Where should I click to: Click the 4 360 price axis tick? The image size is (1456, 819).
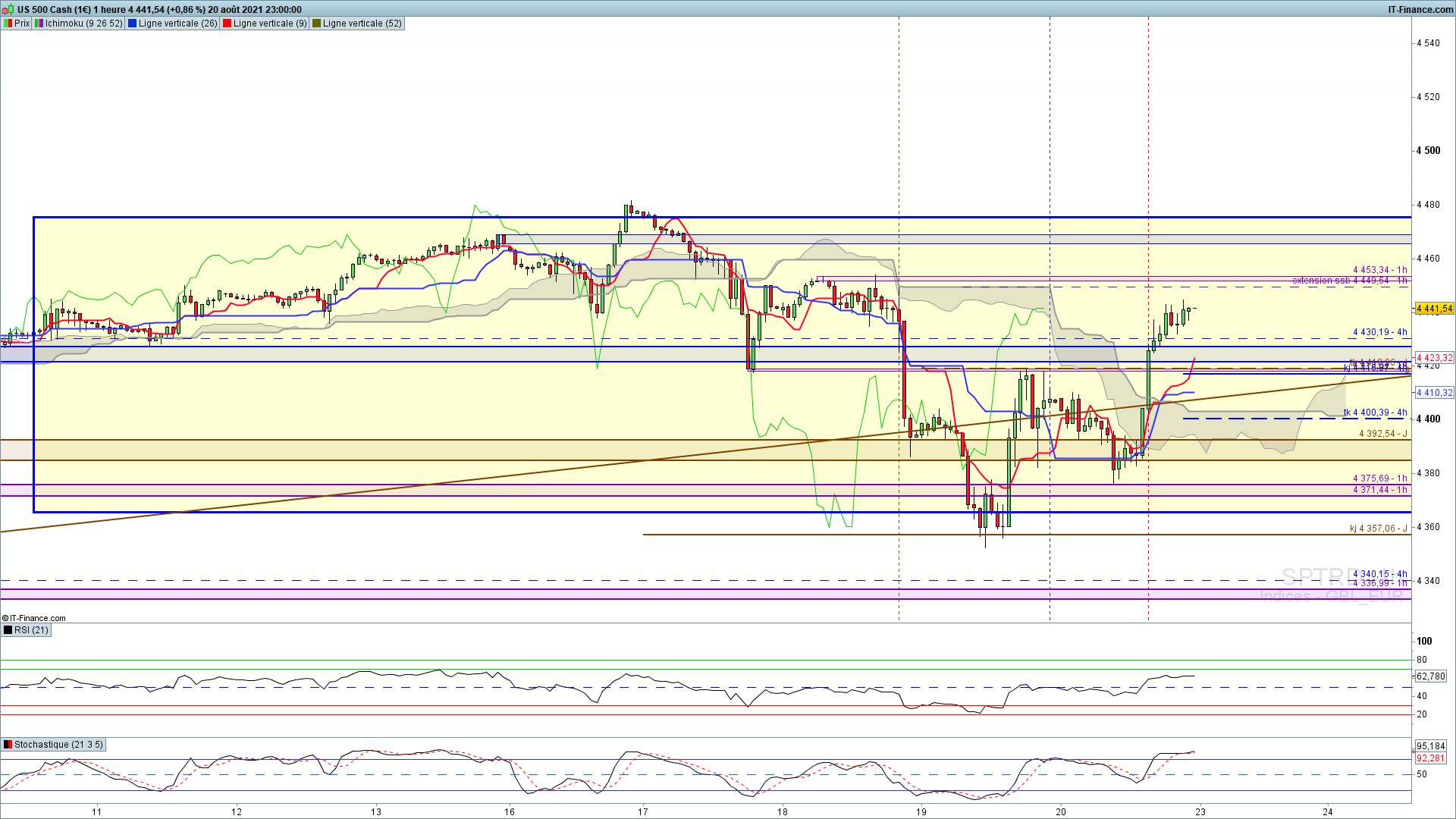(1429, 527)
